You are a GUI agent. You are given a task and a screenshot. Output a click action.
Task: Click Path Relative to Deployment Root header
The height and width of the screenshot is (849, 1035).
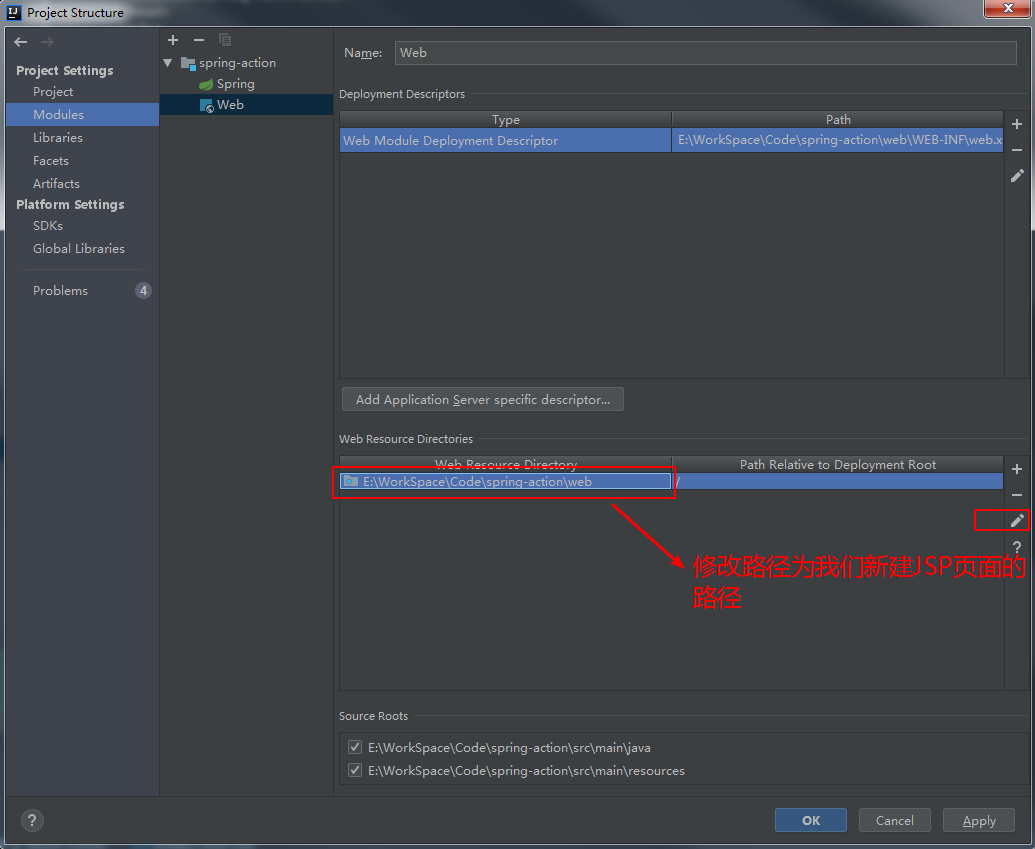pos(838,464)
